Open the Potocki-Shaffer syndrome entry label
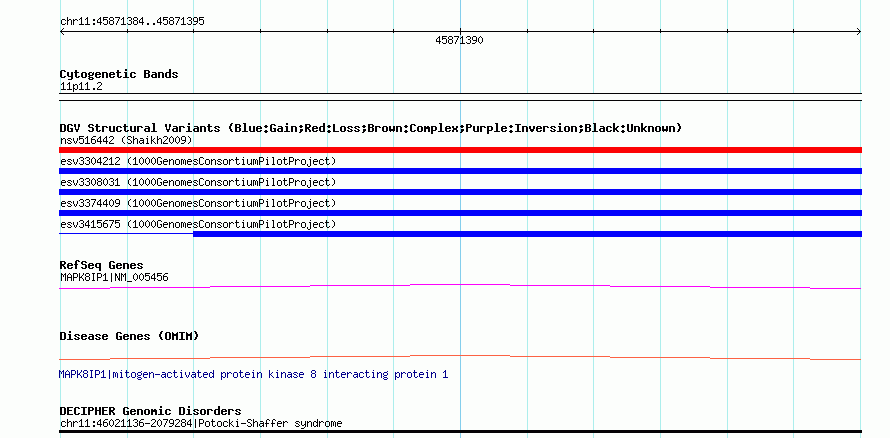 201,423
